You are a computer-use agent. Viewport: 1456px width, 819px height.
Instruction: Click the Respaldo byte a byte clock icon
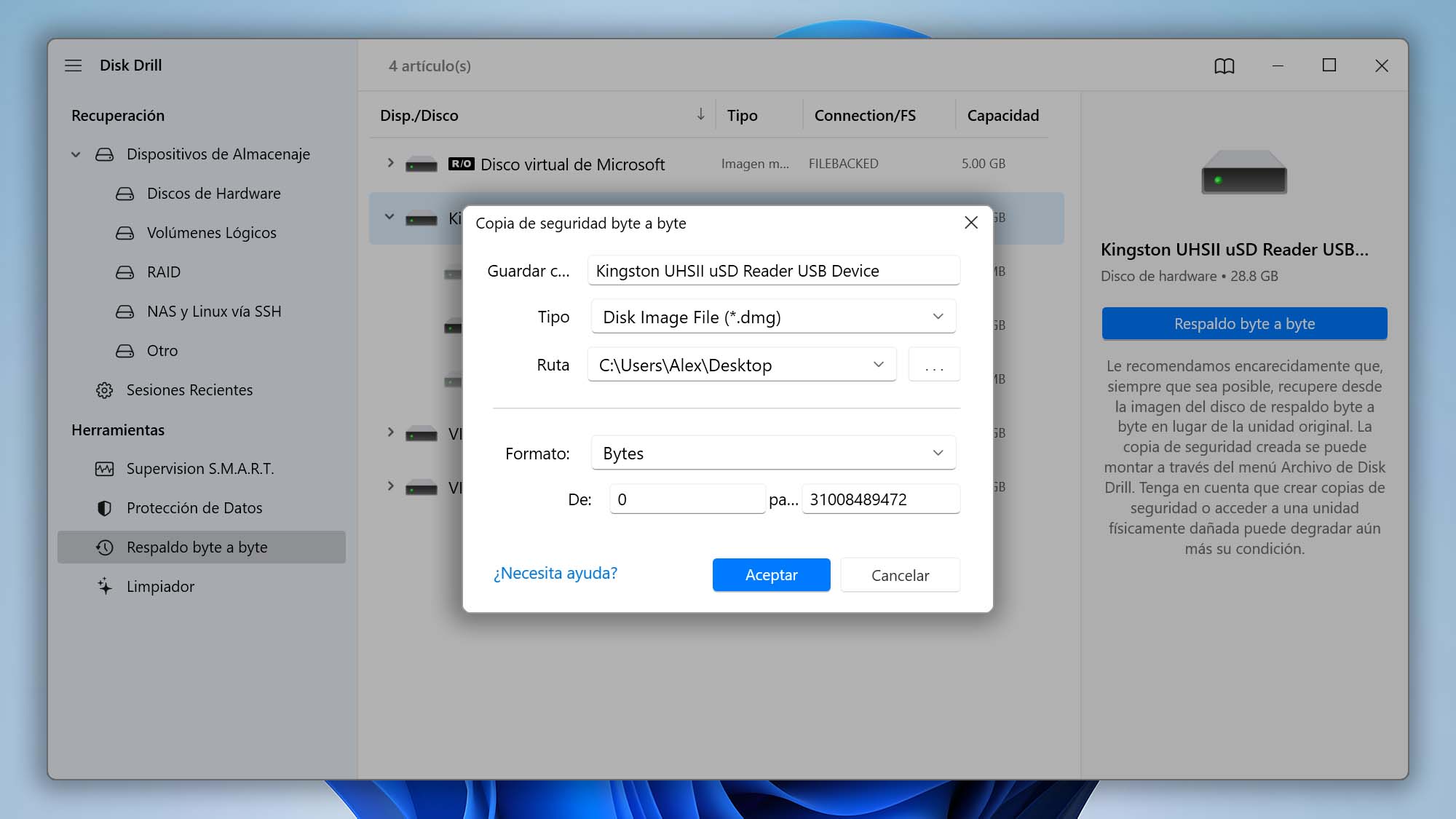pos(105,547)
